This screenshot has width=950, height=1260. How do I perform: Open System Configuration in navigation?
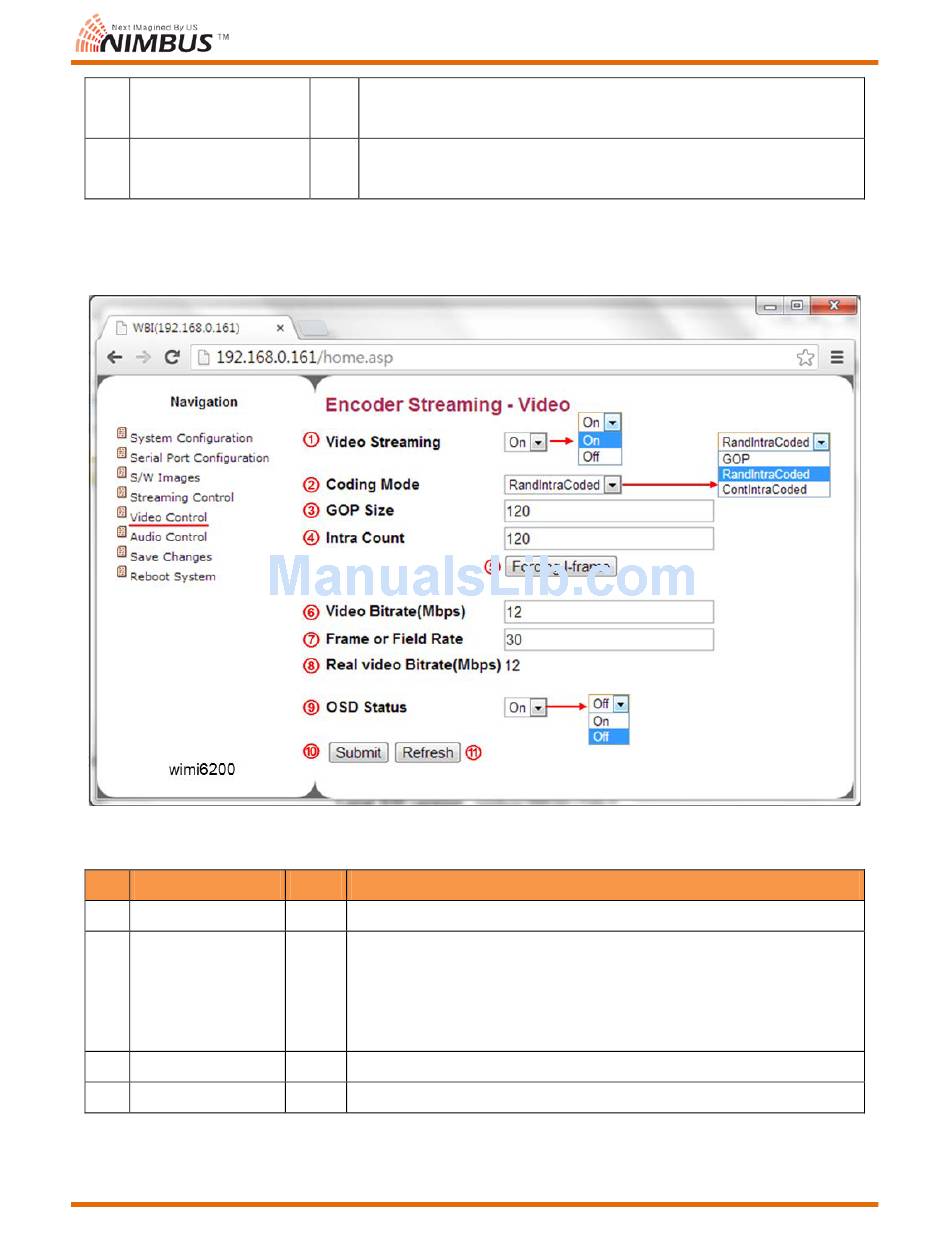pos(191,438)
